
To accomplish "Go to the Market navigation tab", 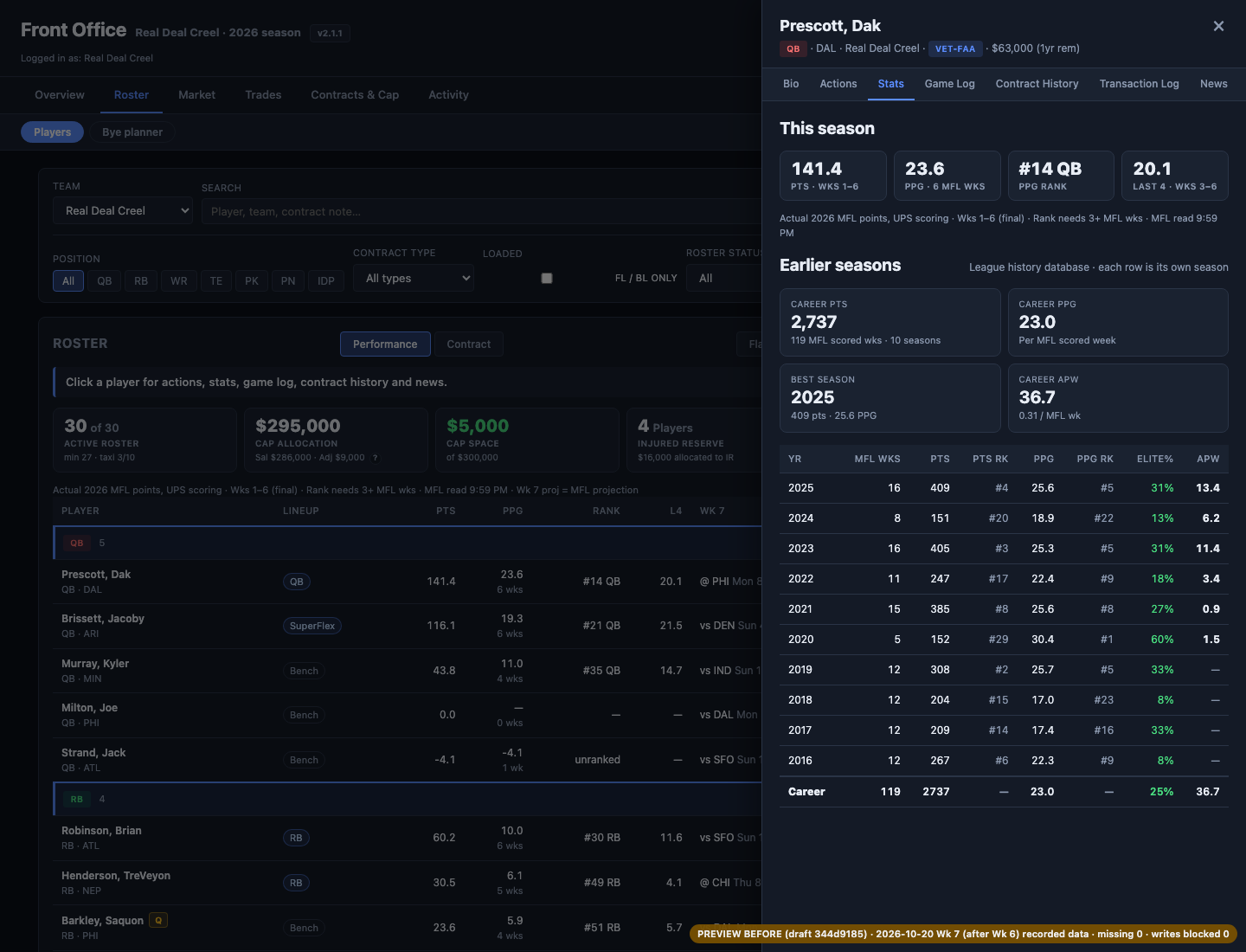I will pos(197,95).
